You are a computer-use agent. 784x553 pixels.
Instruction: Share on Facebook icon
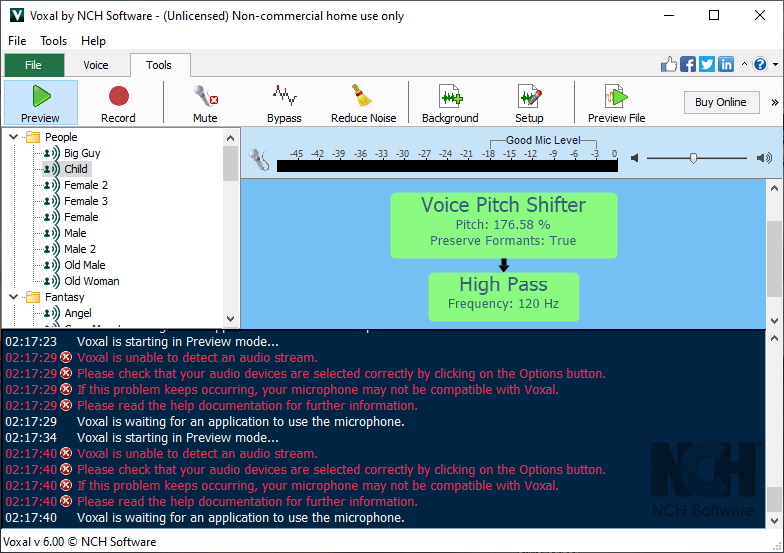click(x=688, y=64)
